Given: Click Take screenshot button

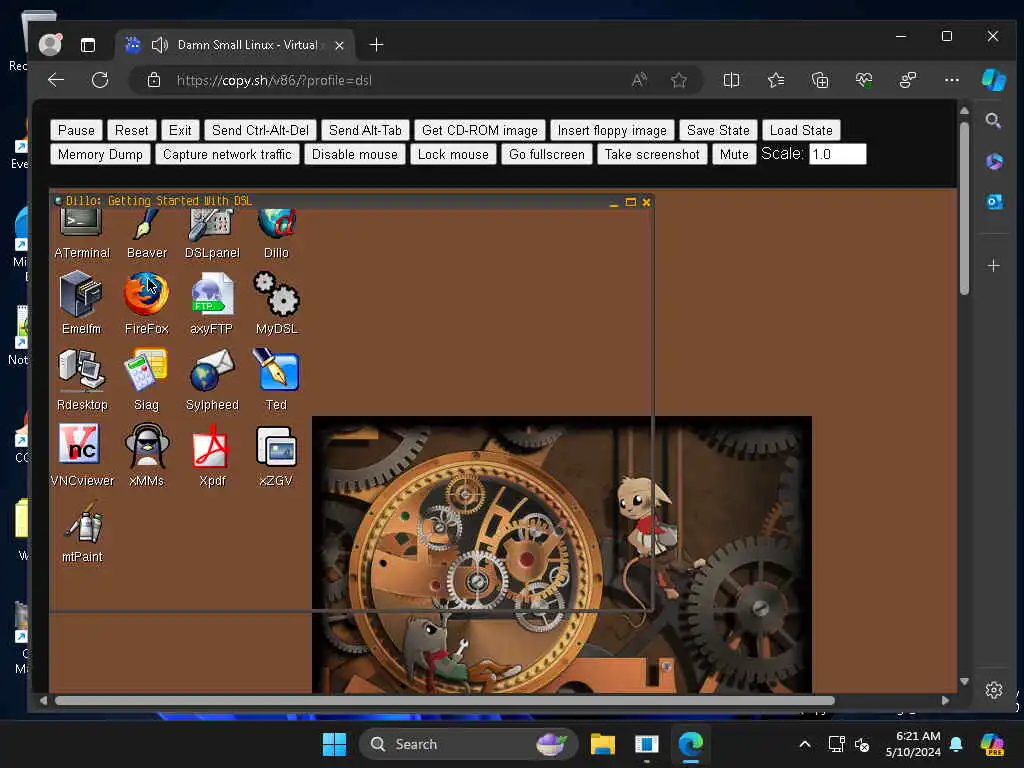Looking at the screenshot, I should [652, 155].
